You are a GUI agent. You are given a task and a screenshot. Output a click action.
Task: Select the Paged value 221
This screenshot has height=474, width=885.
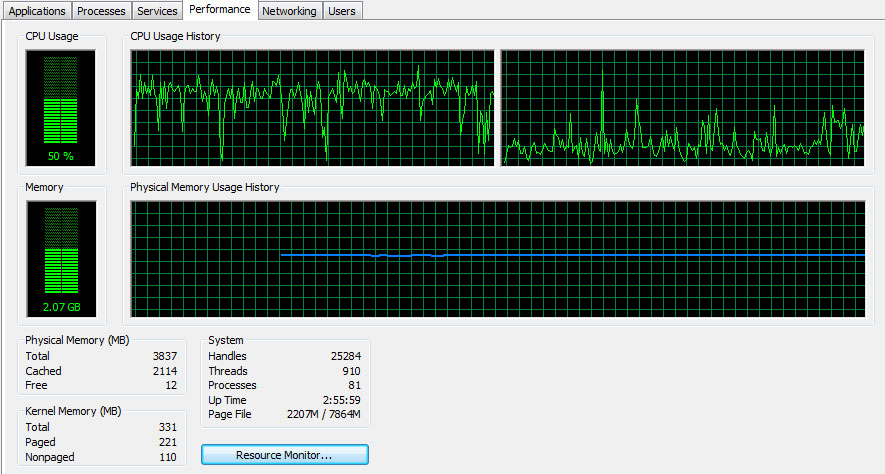(168, 442)
